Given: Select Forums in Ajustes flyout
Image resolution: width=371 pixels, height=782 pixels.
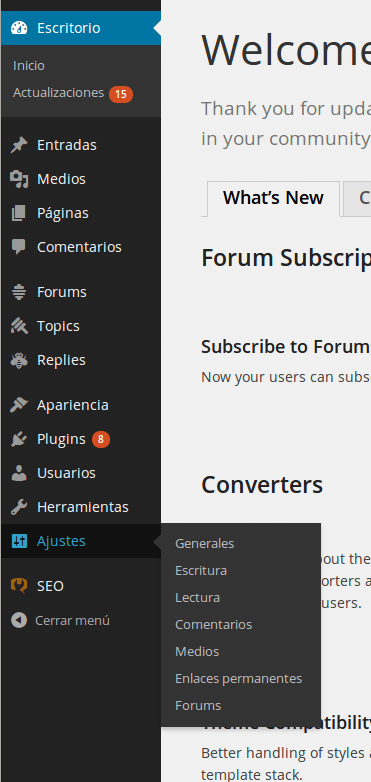Looking at the screenshot, I should pos(198,706).
